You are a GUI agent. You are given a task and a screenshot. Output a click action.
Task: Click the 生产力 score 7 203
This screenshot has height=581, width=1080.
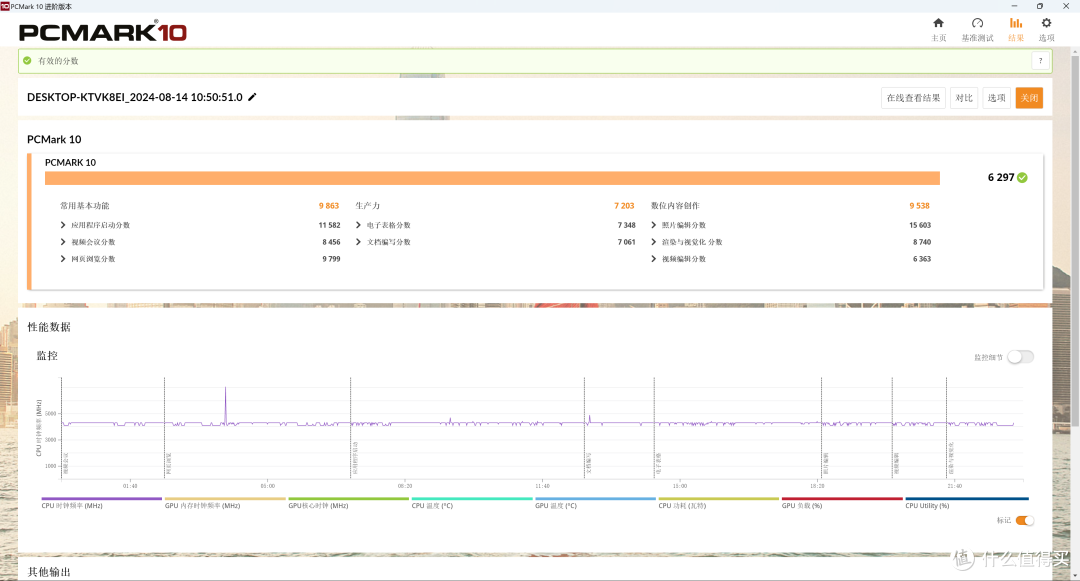(624, 206)
